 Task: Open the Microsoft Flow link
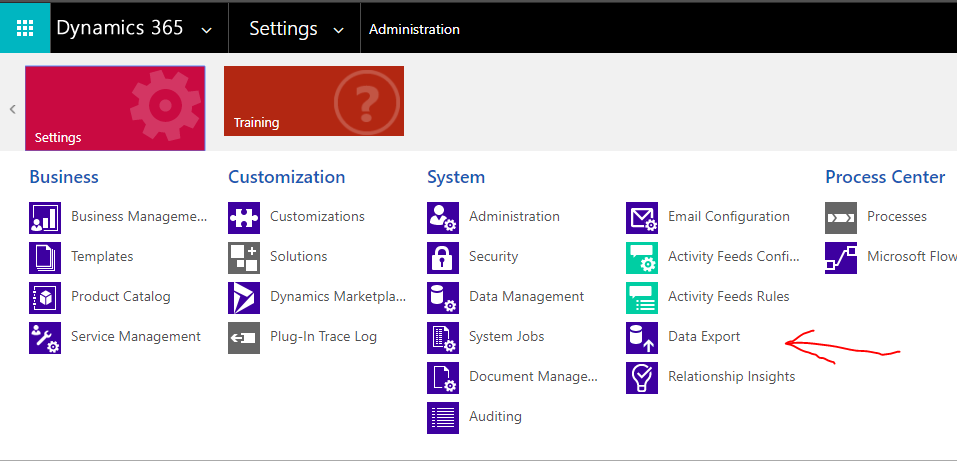coord(912,256)
